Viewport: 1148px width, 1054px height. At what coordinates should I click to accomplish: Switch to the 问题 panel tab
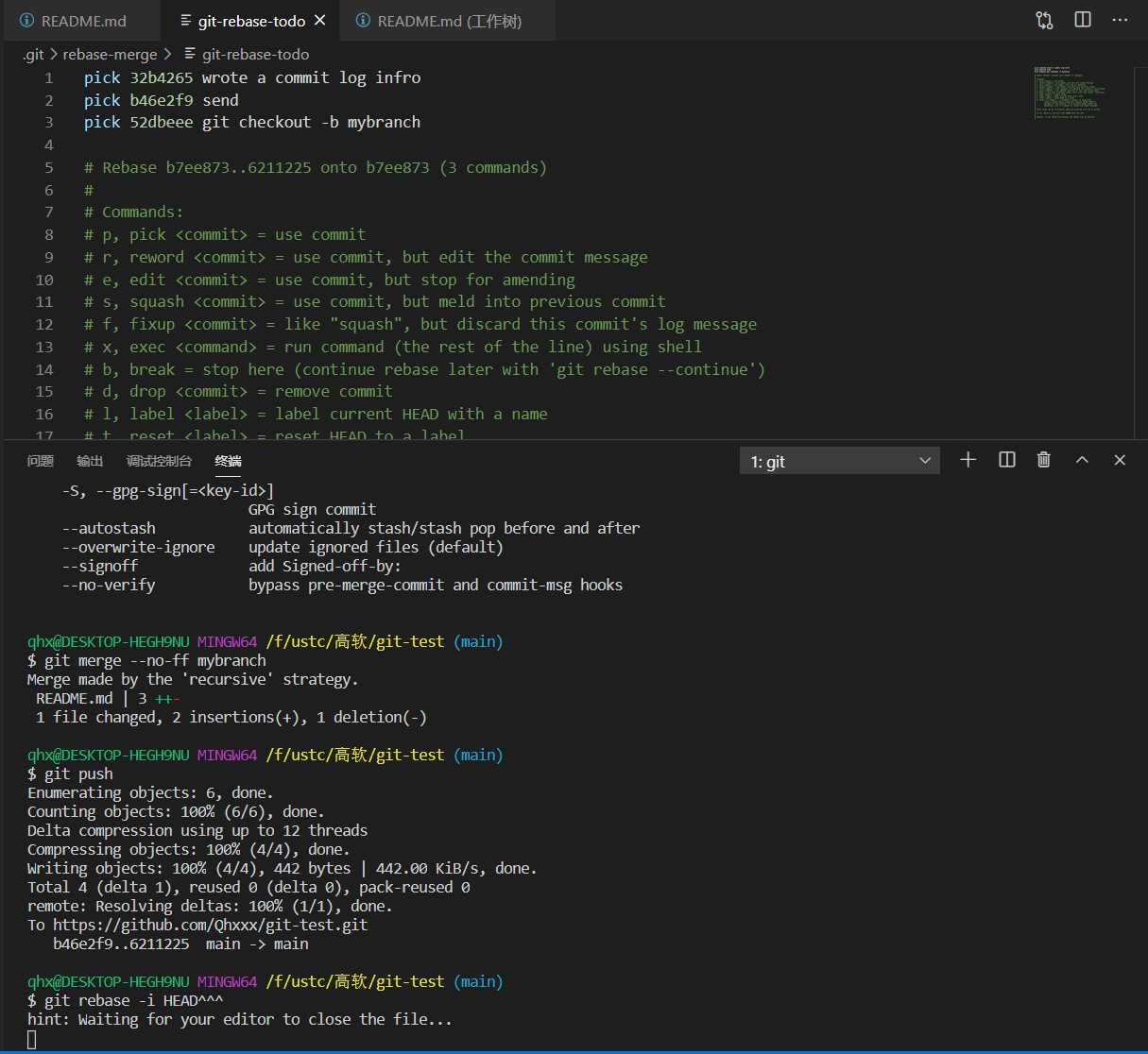[41, 461]
